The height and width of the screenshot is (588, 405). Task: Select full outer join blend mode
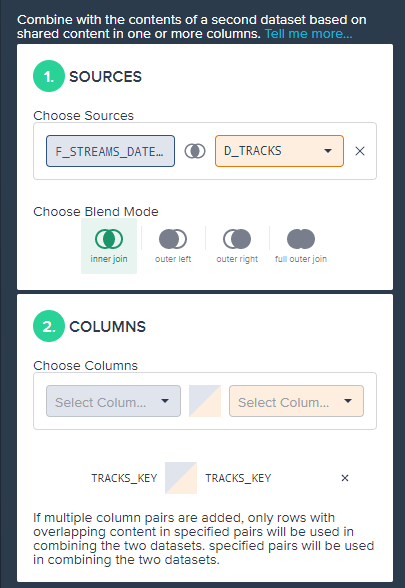pyautogui.click(x=301, y=246)
